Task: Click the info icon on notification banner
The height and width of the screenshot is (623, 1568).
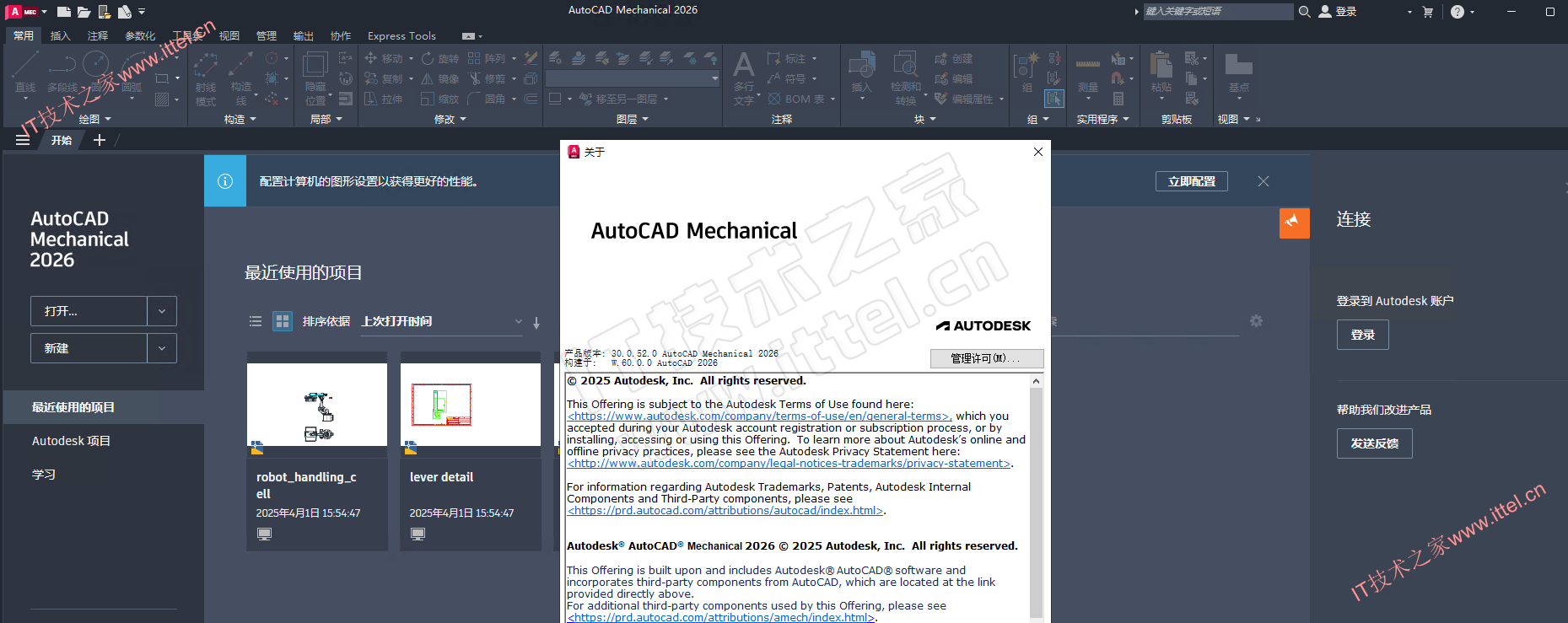Action: 225,181
